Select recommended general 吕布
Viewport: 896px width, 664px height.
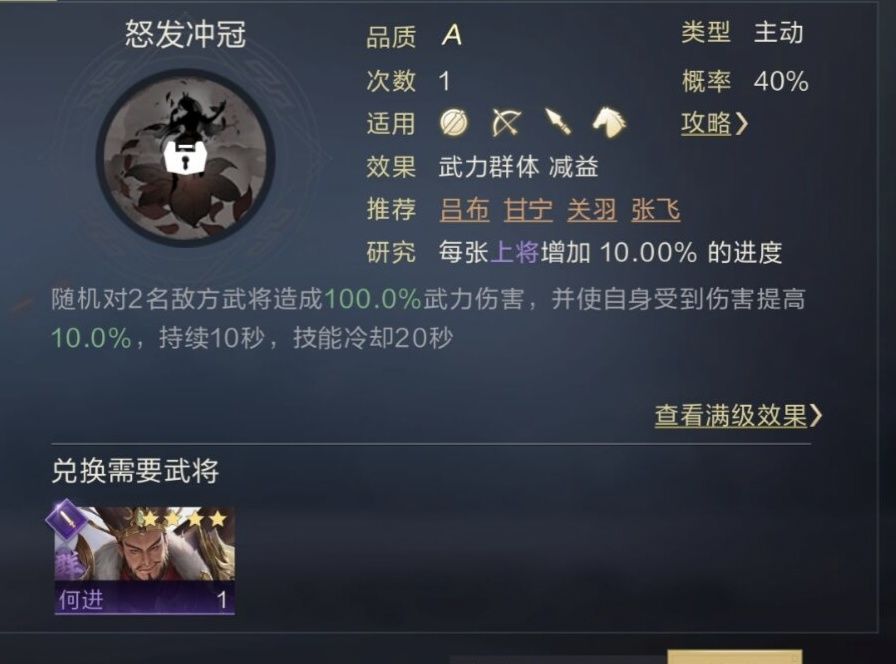click(x=465, y=210)
